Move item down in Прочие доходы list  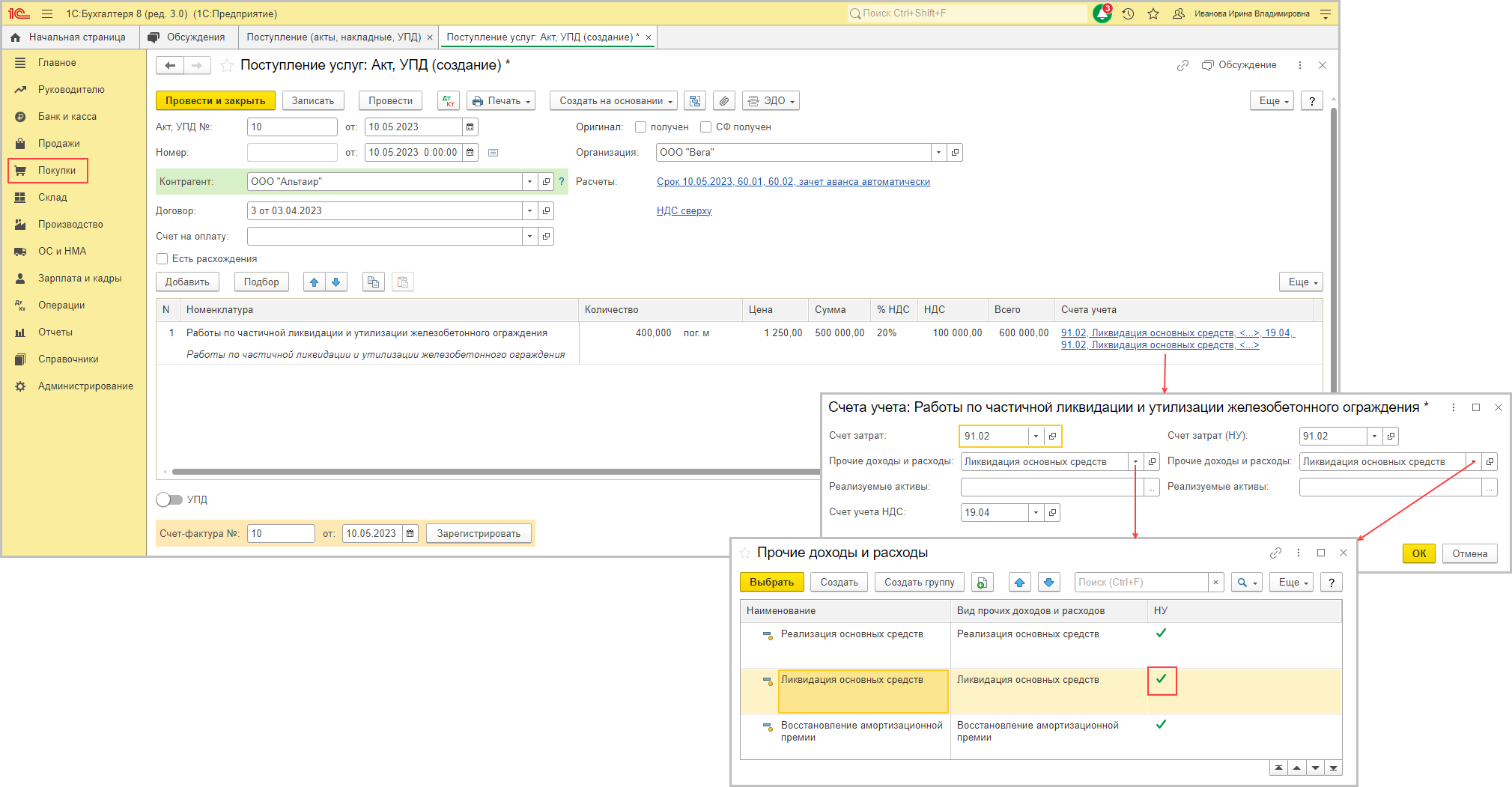(x=1049, y=583)
